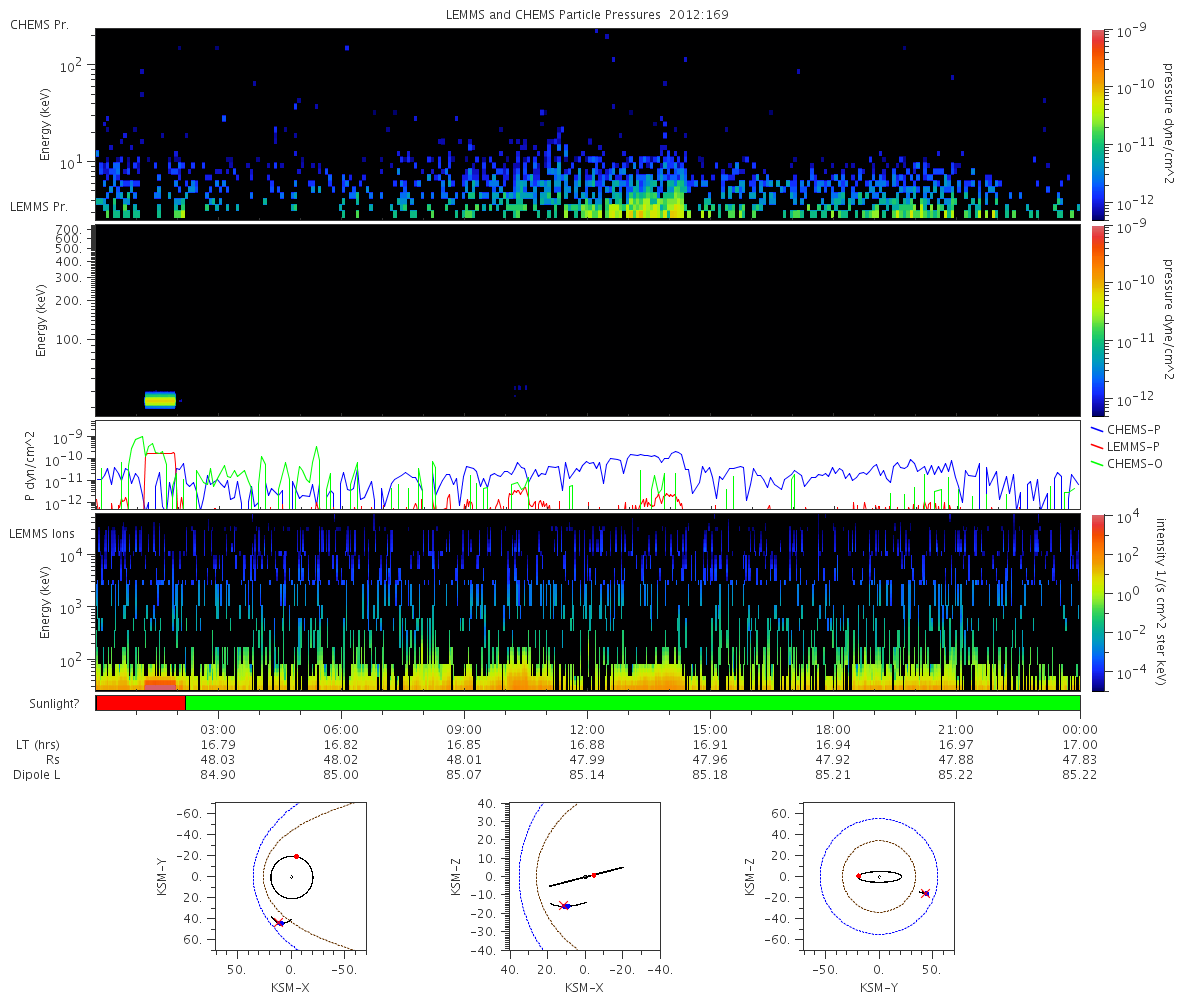This screenshot has height=1000, width=1200.
Task: Click the red segment of the Sunlight bar
Action: tap(140, 703)
